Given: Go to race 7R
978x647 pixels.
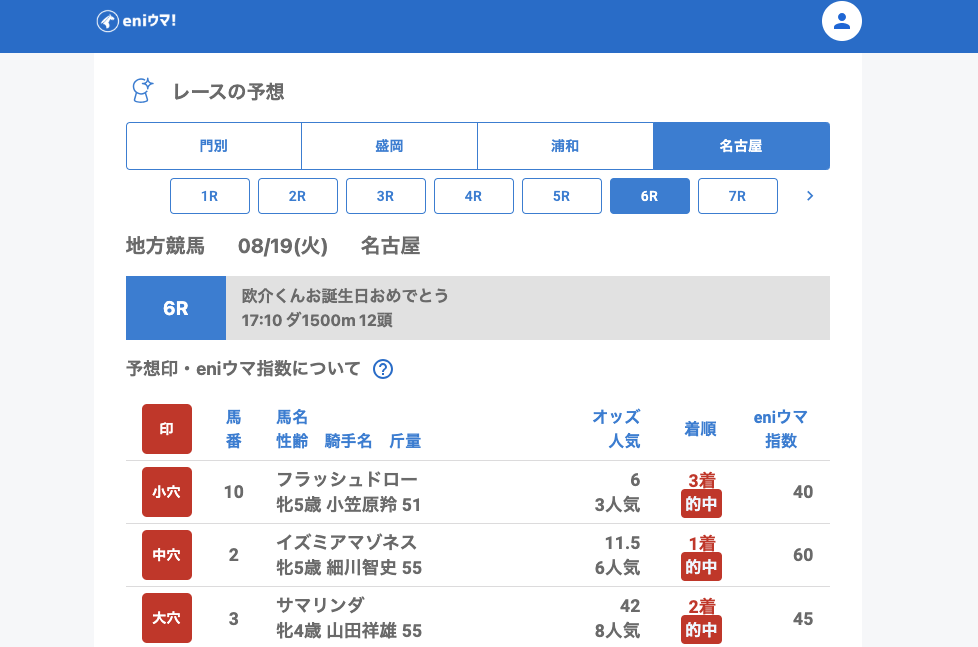Looking at the screenshot, I should click(738, 196).
